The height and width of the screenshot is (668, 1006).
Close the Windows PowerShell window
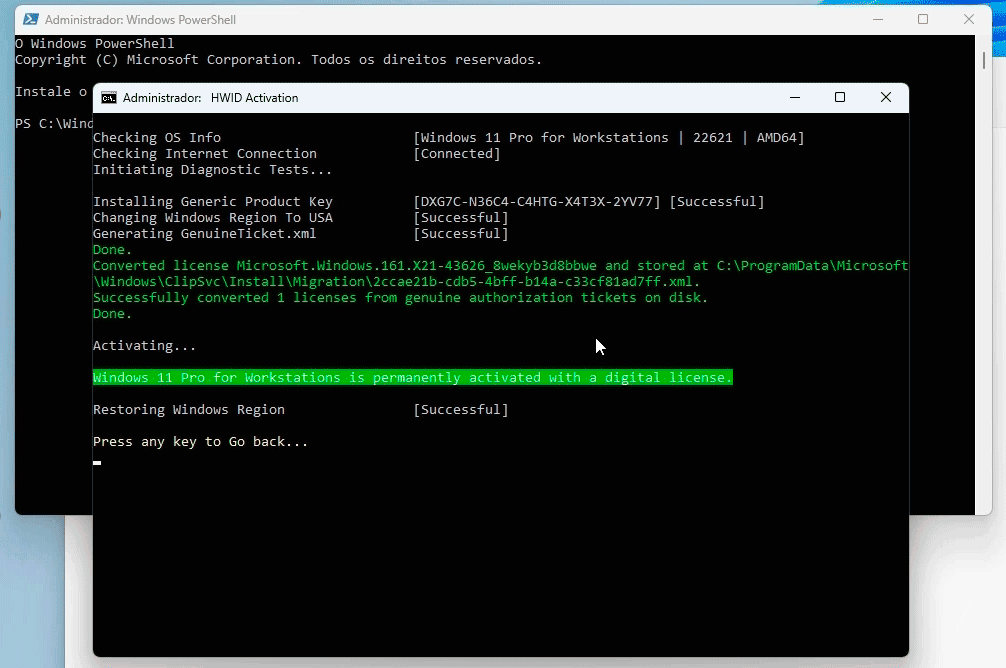969,19
